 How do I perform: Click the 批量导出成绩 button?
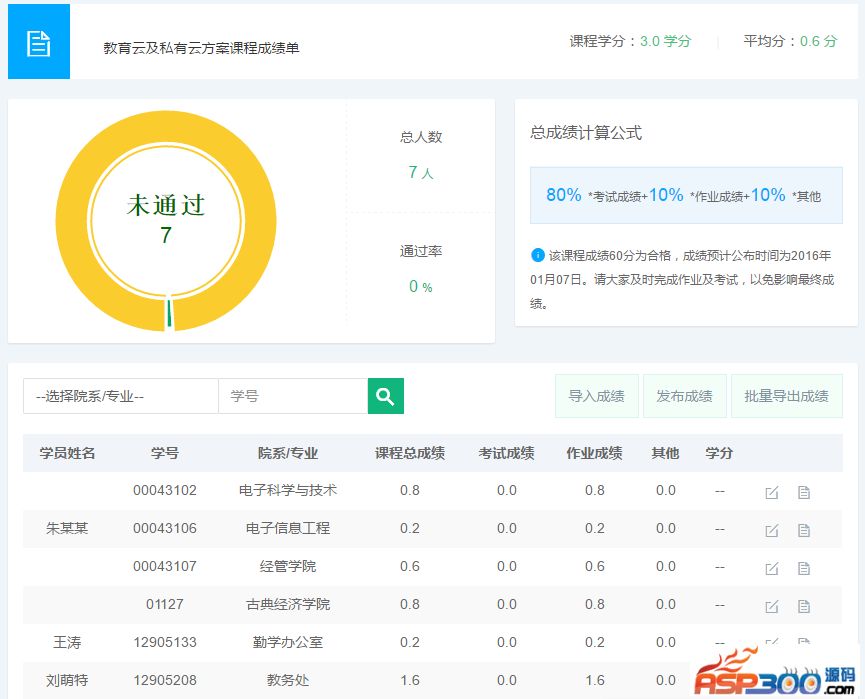pyautogui.click(x=786, y=396)
